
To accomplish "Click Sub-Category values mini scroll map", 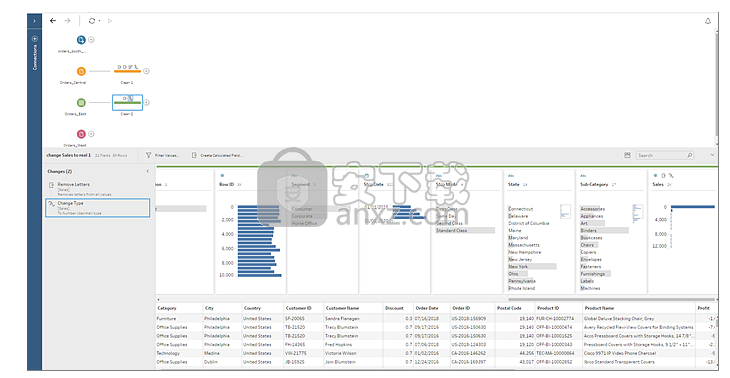I will pyautogui.click(x=638, y=213).
